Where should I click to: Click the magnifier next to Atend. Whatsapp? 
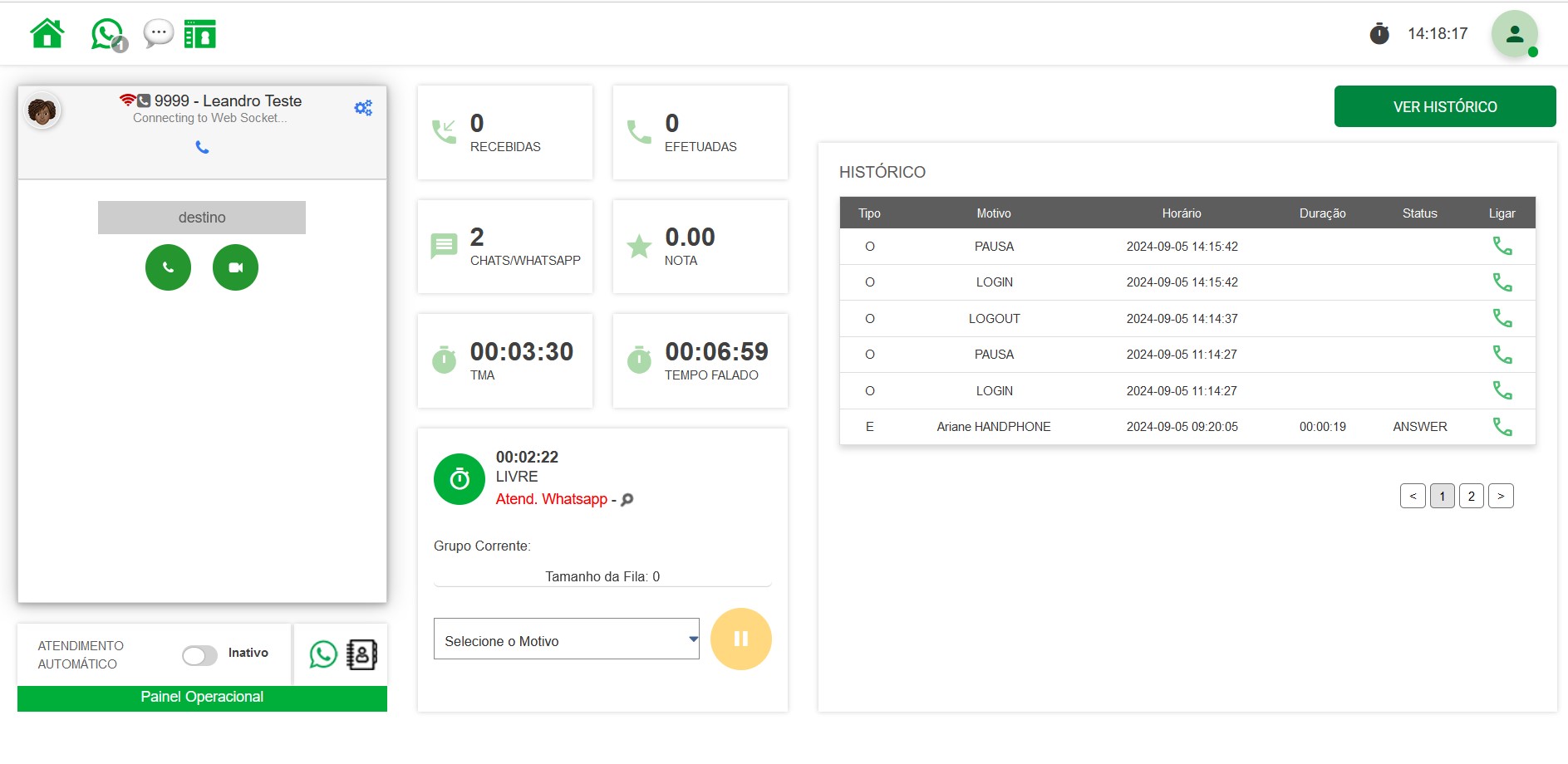coord(627,499)
